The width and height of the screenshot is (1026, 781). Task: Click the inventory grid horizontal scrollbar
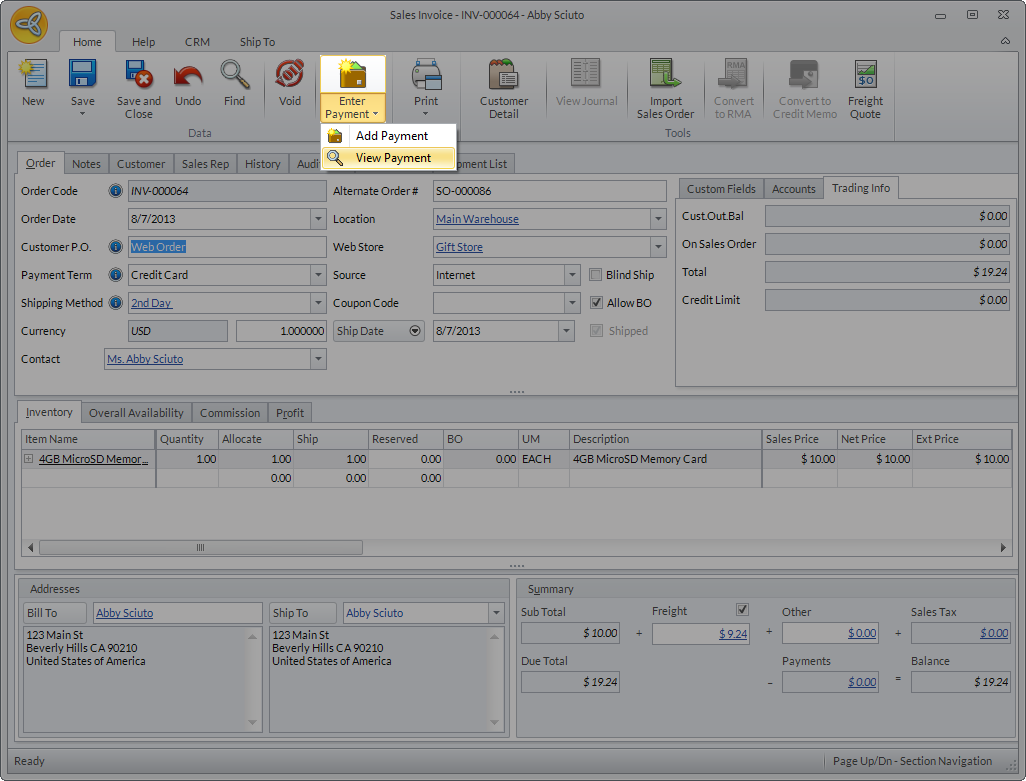point(200,547)
